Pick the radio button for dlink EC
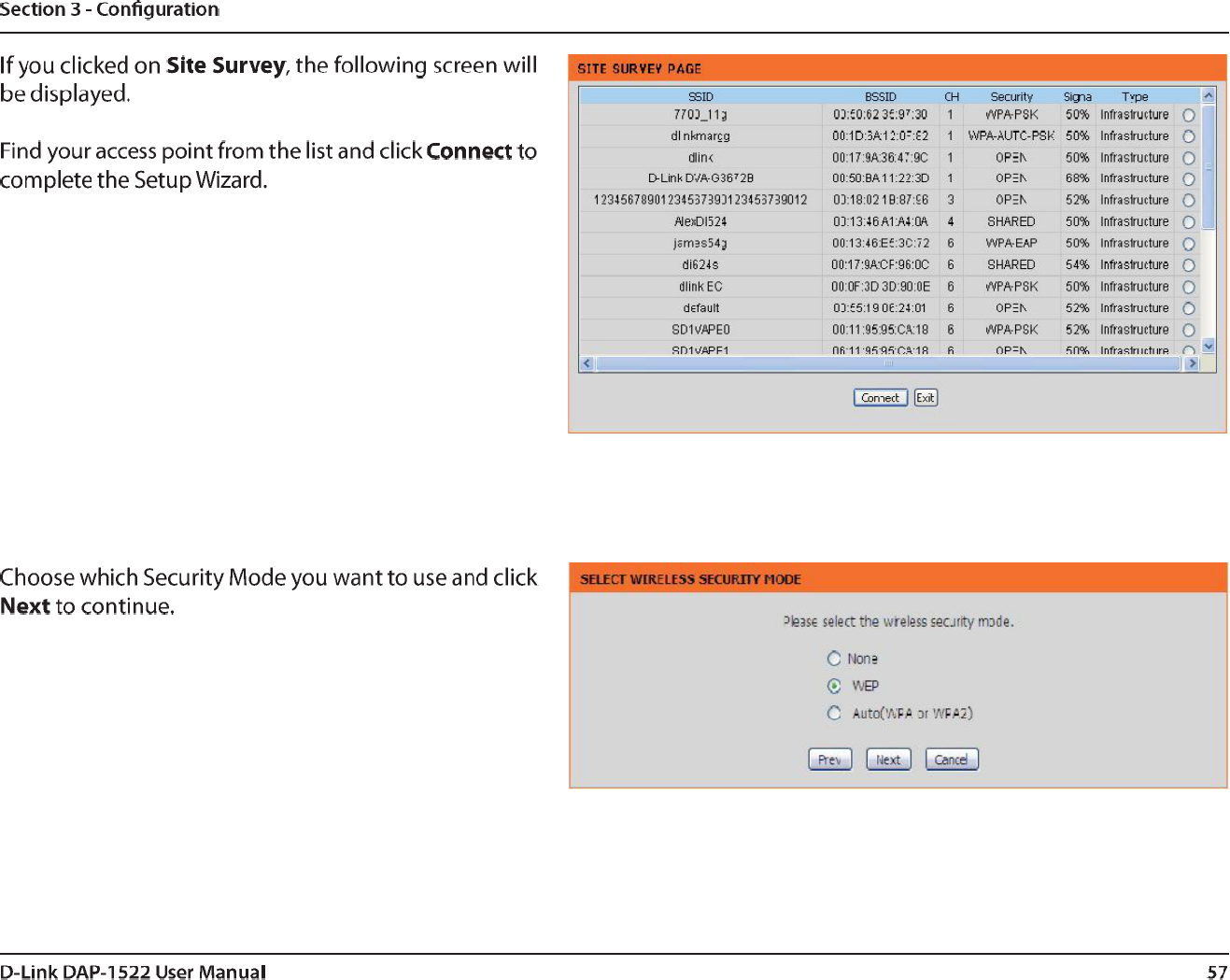 [1189, 288]
